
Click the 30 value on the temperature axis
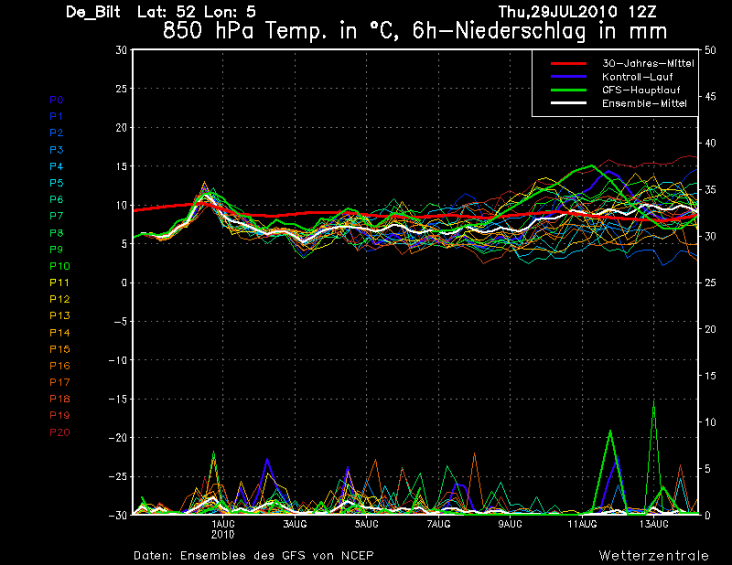121,50
